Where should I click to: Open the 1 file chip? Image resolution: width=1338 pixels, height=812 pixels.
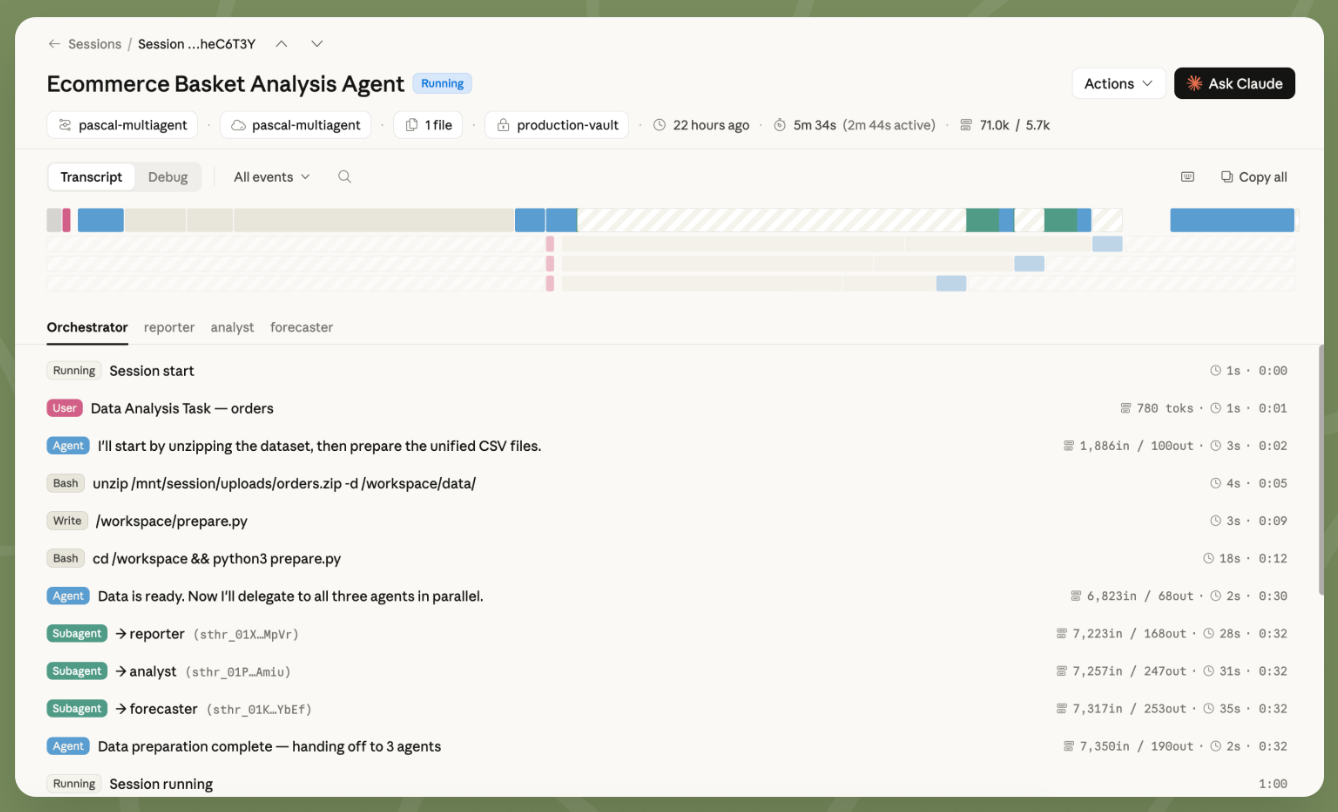pyautogui.click(x=428, y=125)
